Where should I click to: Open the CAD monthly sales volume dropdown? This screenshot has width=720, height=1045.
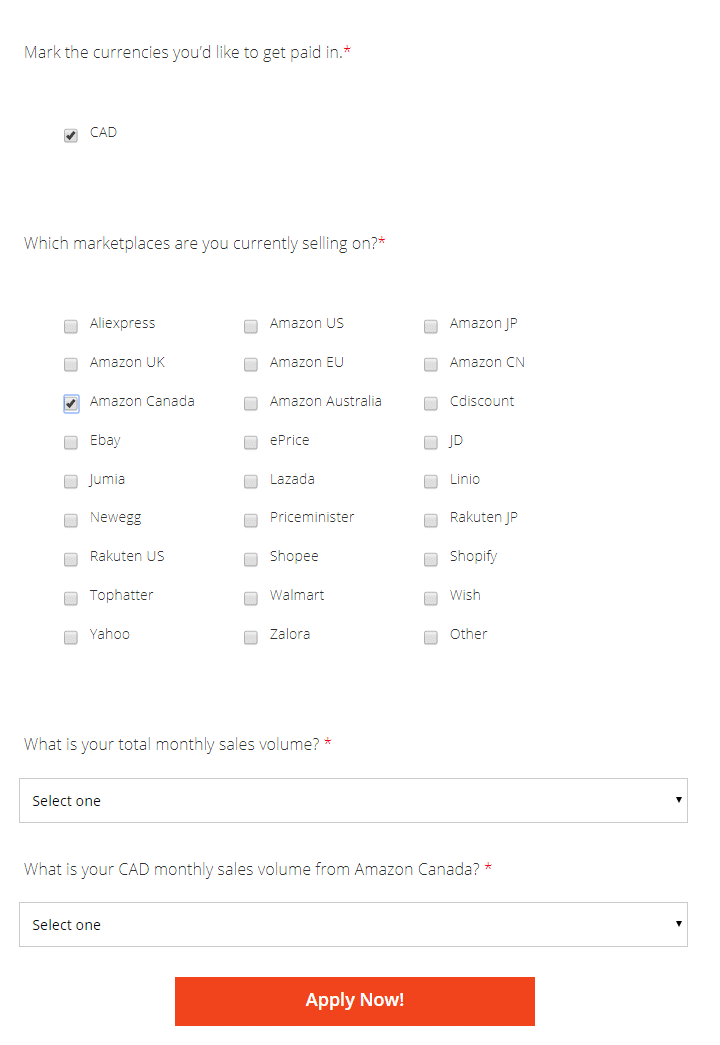click(x=354, y=924)
